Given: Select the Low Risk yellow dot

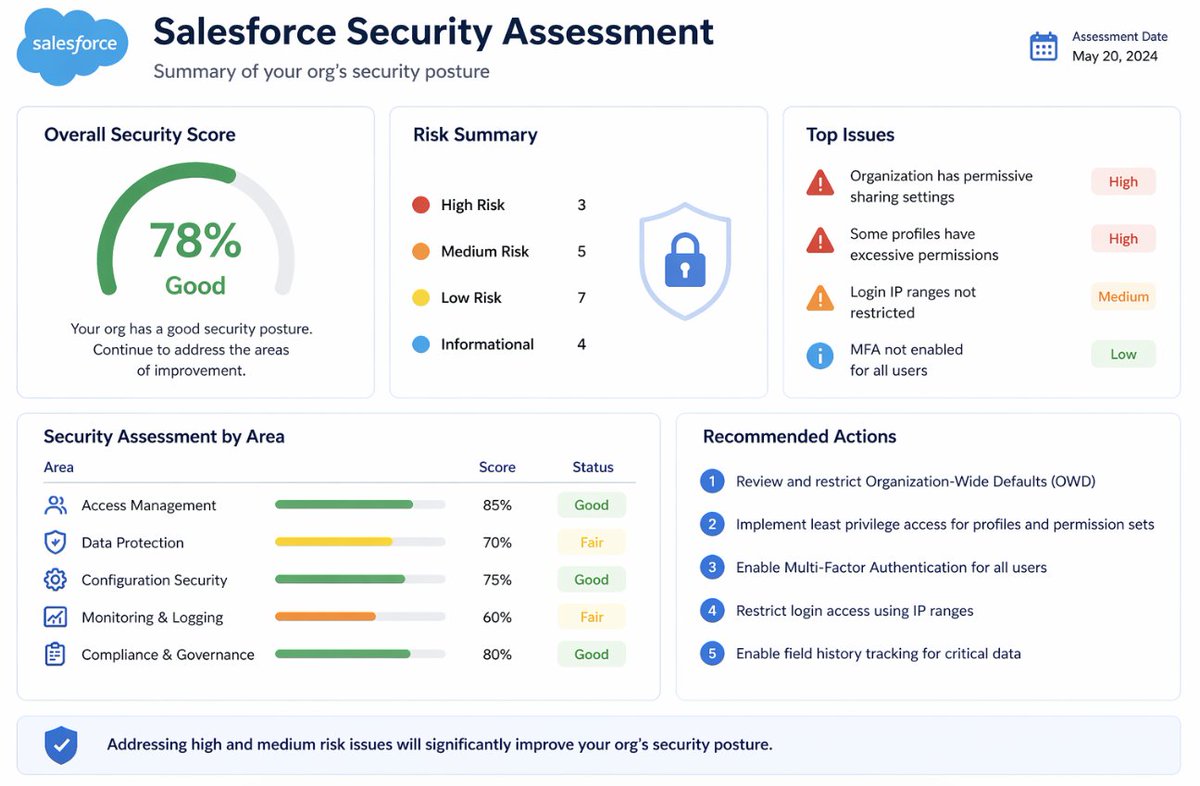Looking at the screenshot, I should pos(421,298).
